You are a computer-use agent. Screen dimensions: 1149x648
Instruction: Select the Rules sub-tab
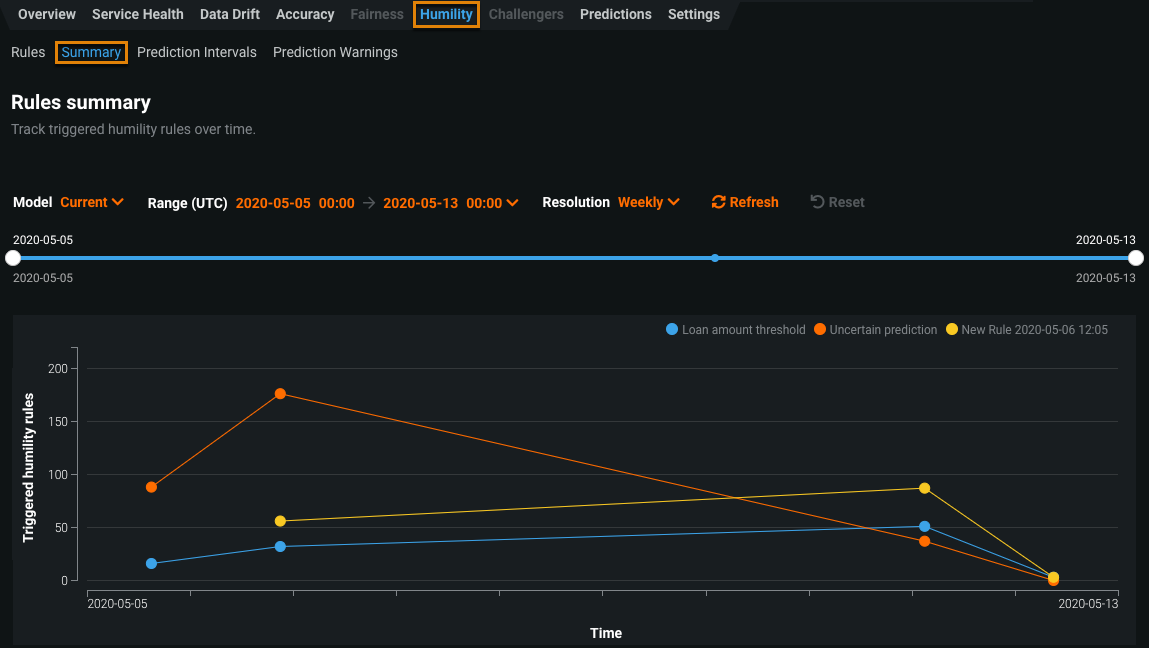click(28, 52)
